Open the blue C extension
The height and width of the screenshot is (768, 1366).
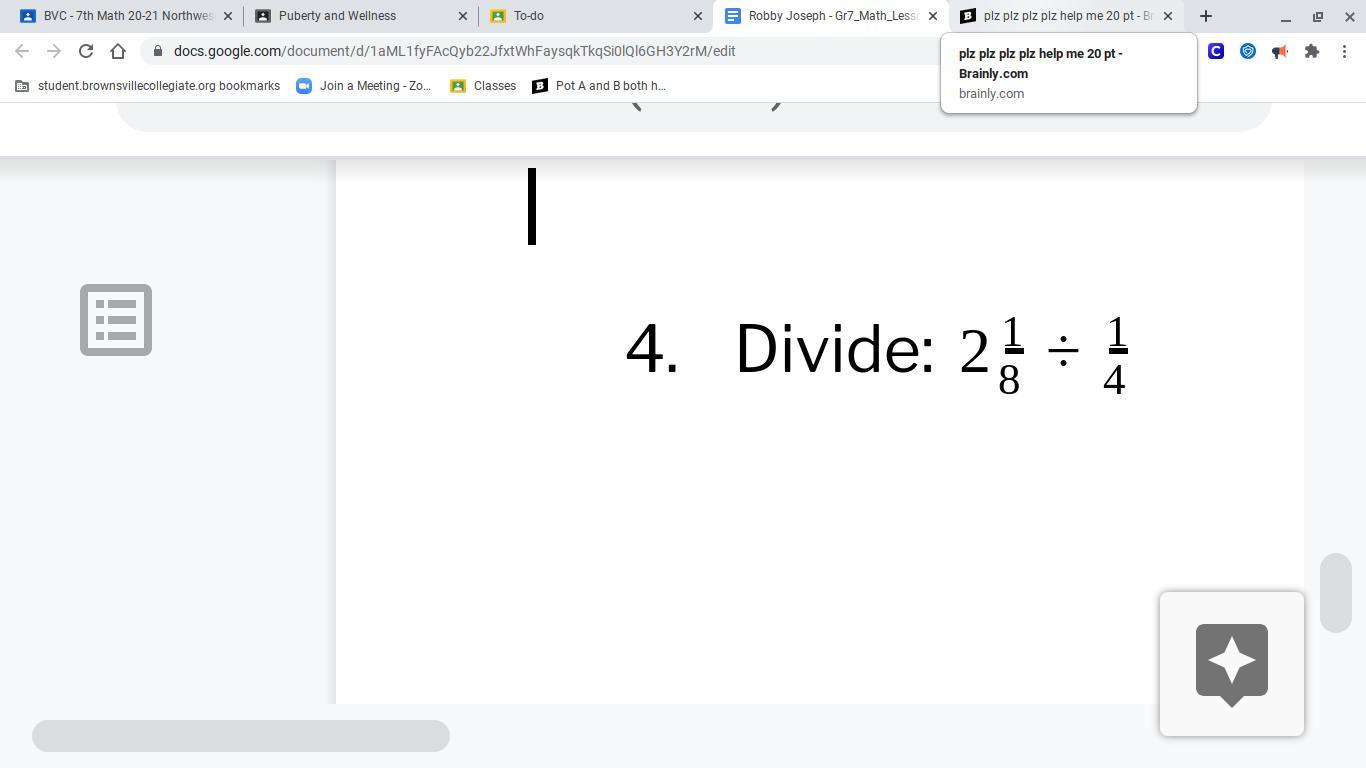point(1216,51)
